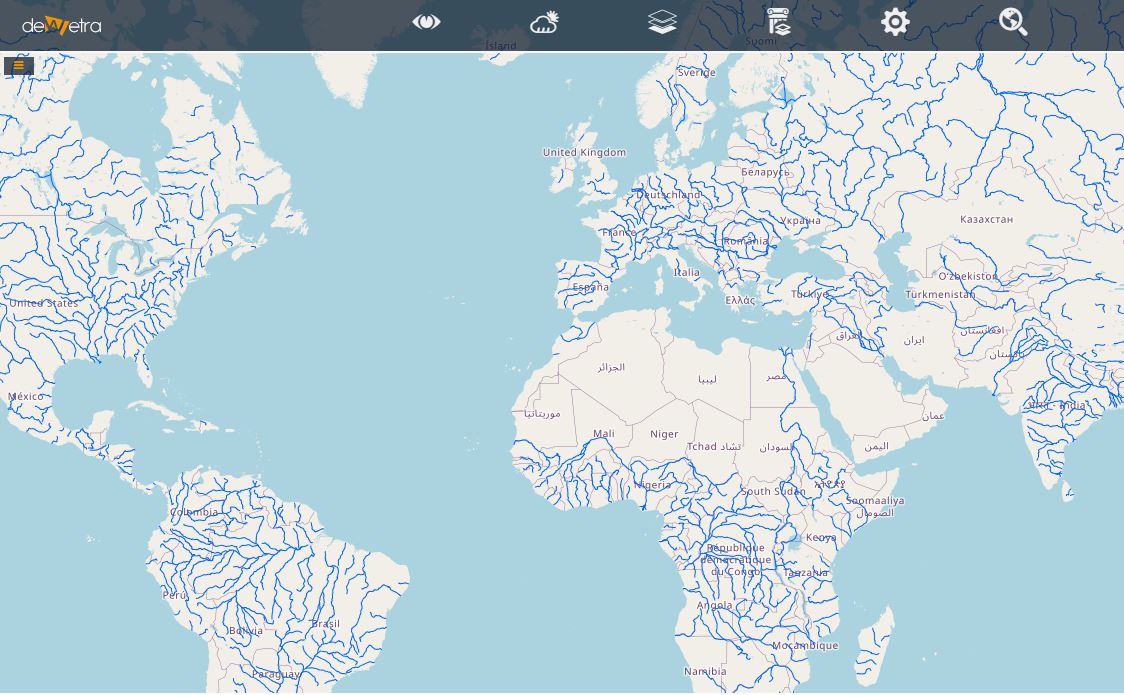This screenshot has width=1124, height=695.
Task: Select the Brasil label on the map
Action: pos(325,623)
